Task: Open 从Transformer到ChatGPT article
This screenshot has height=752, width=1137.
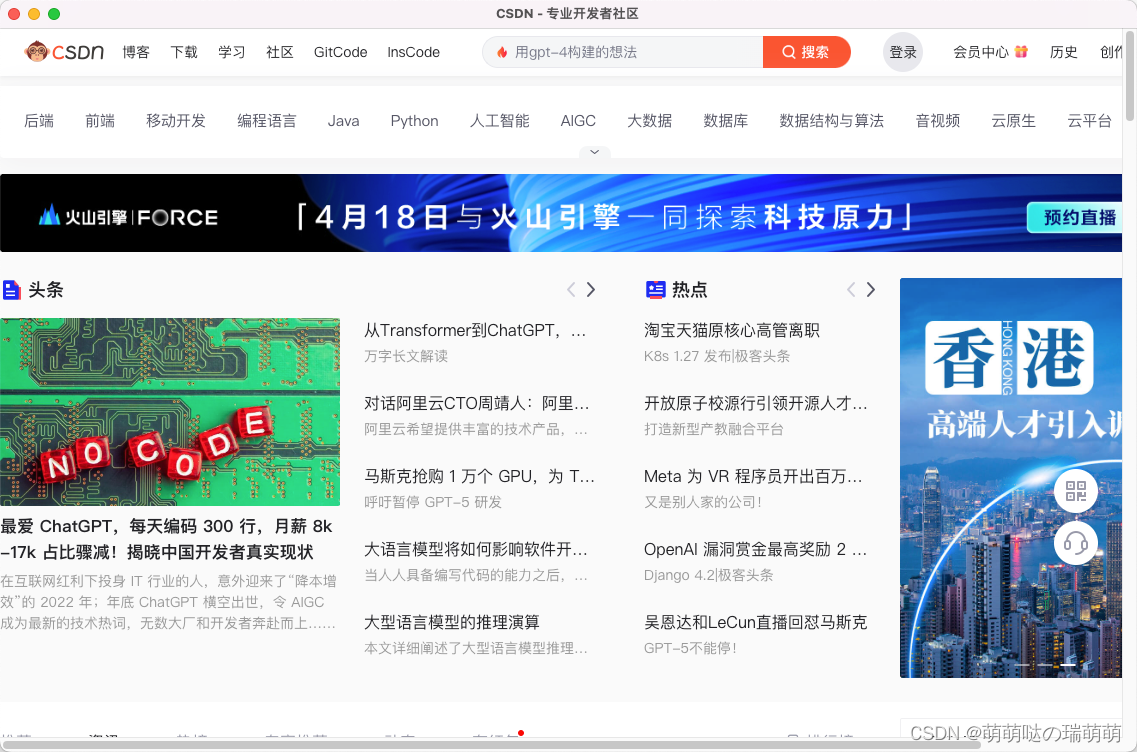Action: [475, 331]
